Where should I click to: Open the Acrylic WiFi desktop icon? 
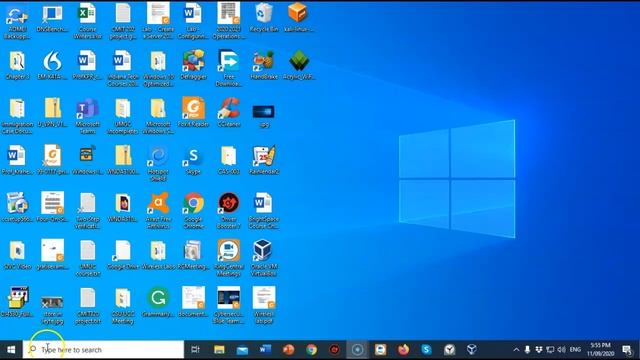click(x=299, y=64)
